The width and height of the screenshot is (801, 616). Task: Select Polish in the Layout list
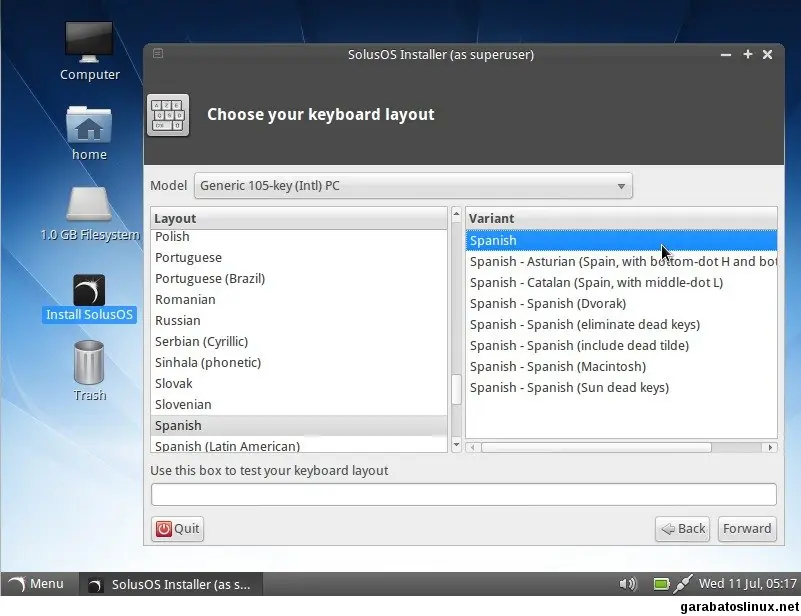click(x=299, y=236)
